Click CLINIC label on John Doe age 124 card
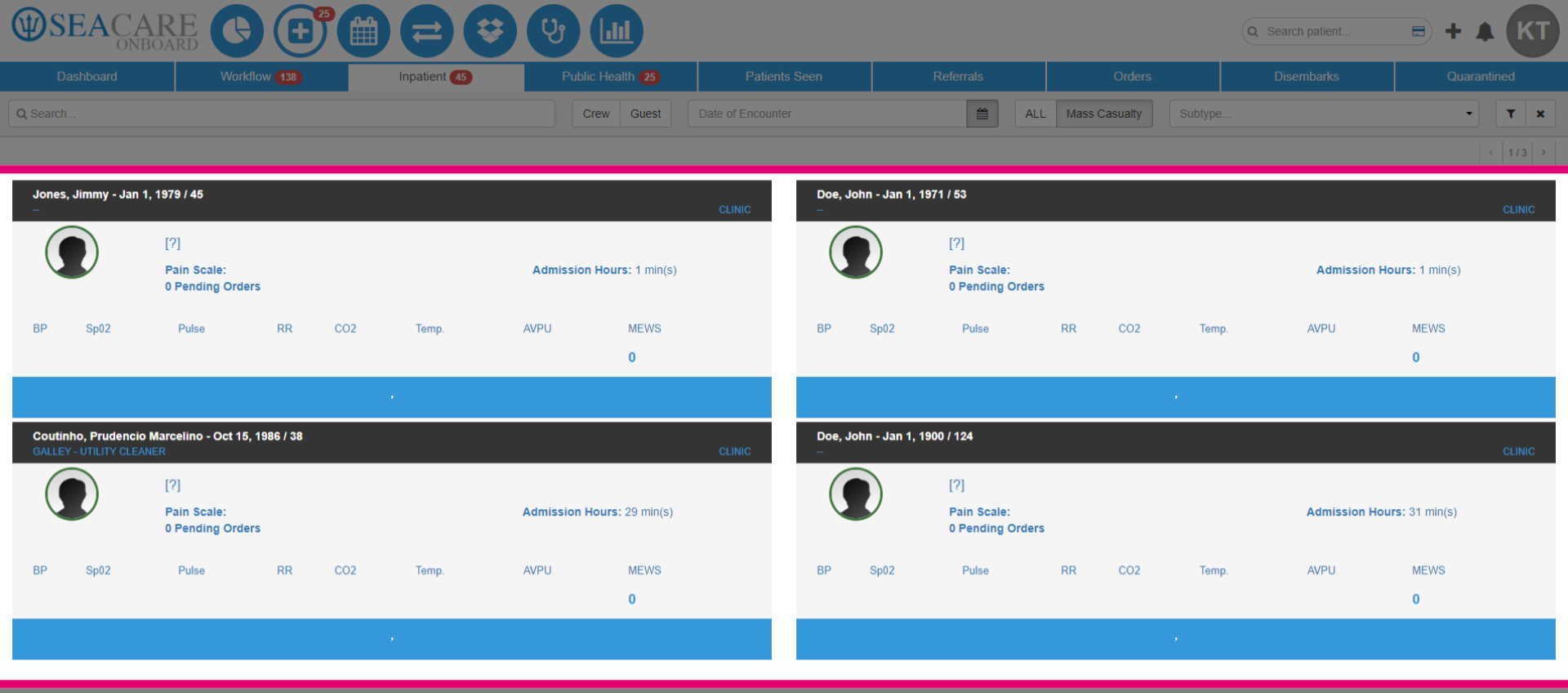This screenshot has height=693, width=1568. click(x=1518, y=452)
